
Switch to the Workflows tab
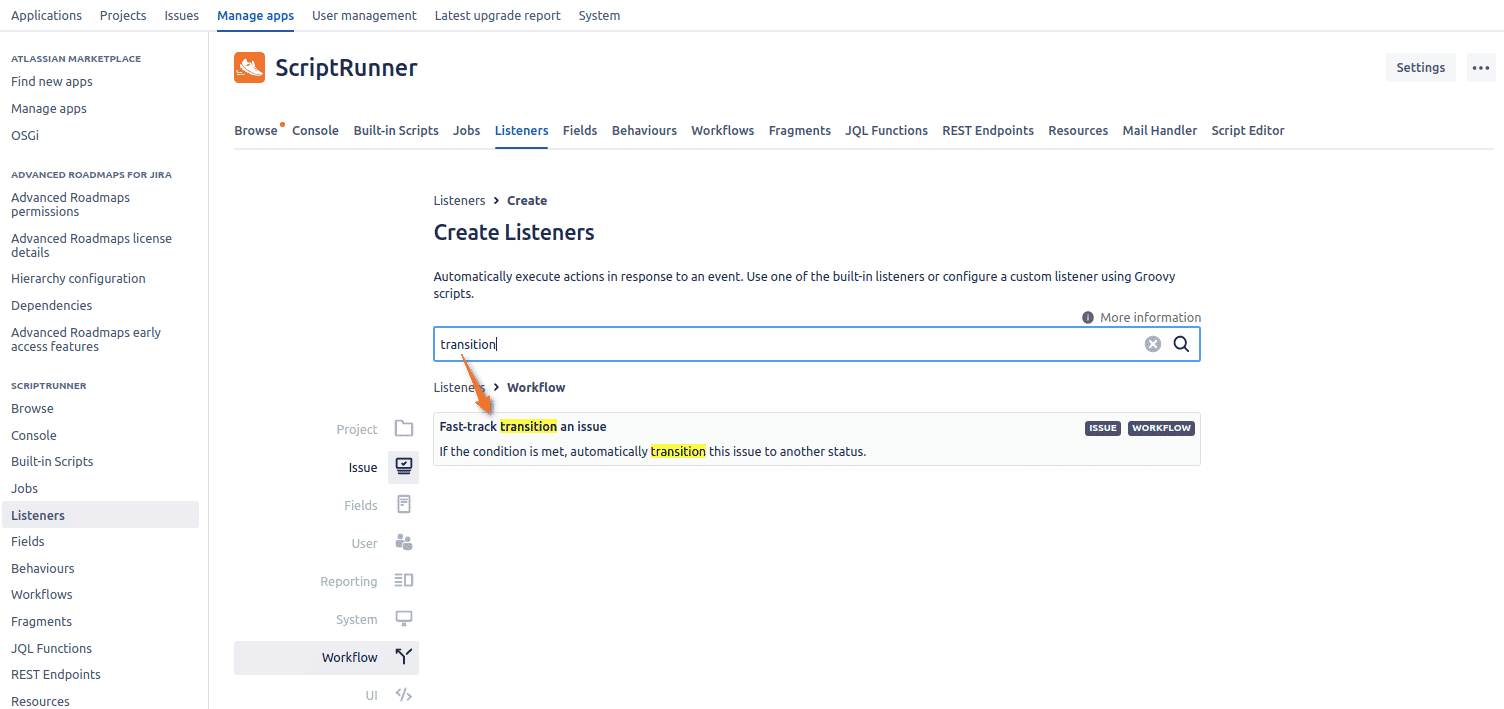click(723, 131)
